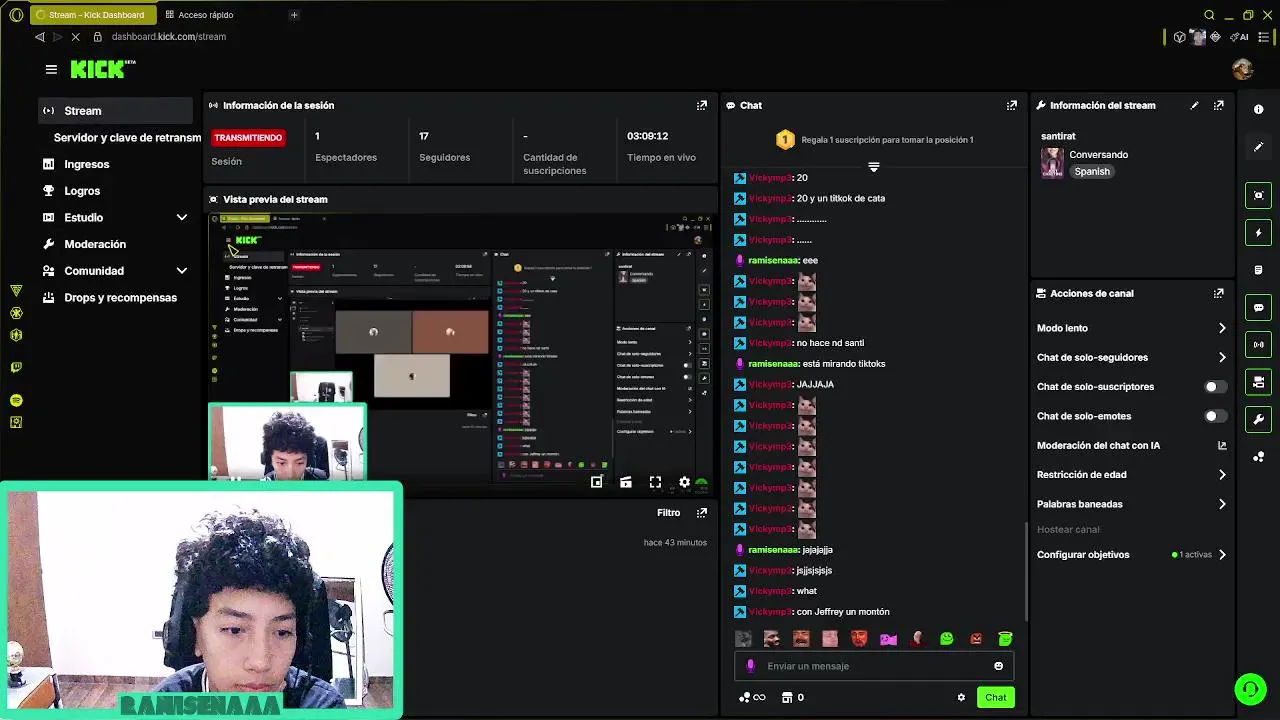The height and width of the screenshot is (720, 1280).
Task: Click Hostear canal option
Action: pos(1068,530)
